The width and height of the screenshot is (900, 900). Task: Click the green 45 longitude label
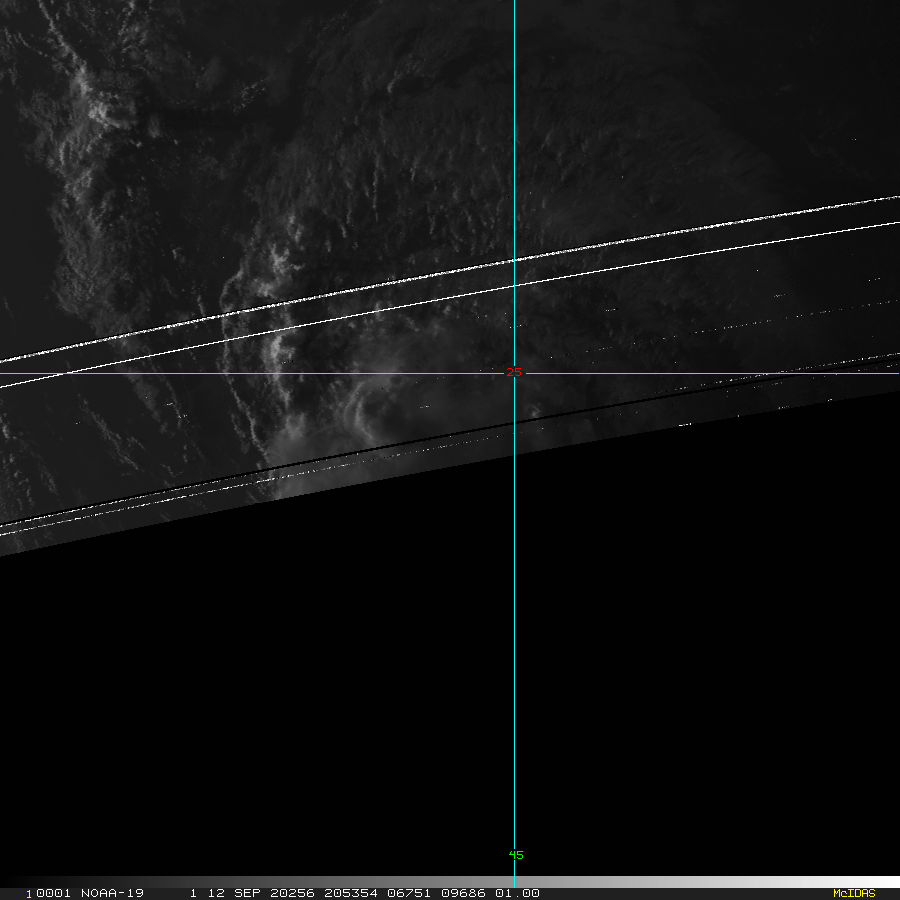(x=516, y=855)
